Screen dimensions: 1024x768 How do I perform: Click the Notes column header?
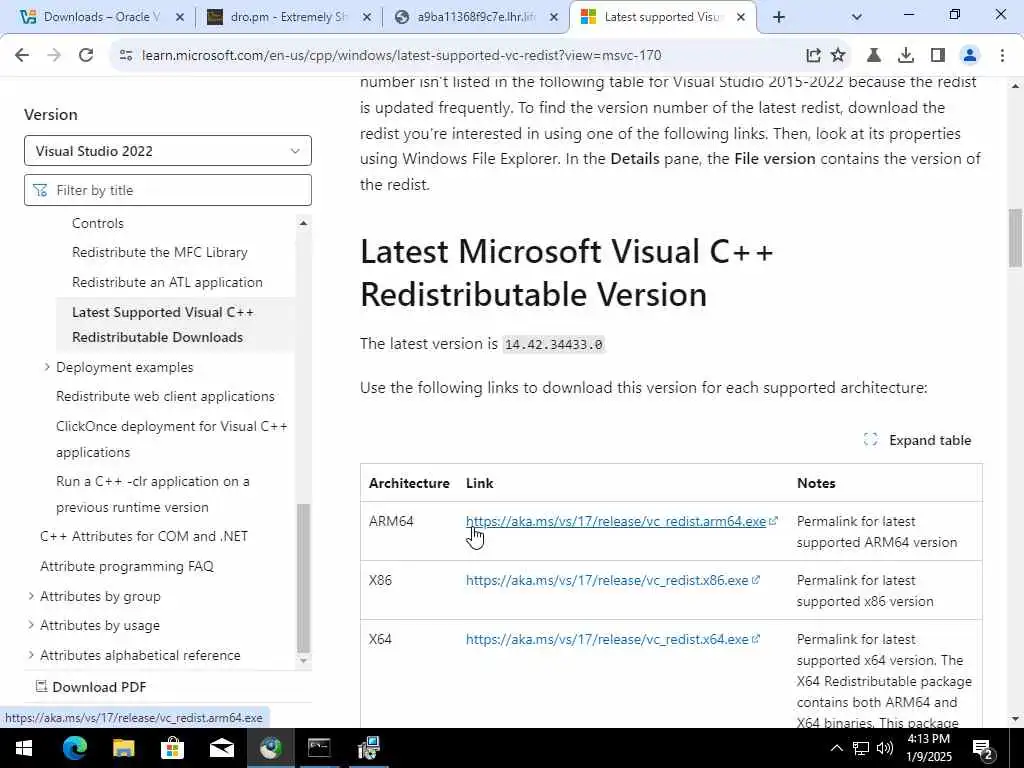(816, 483)
